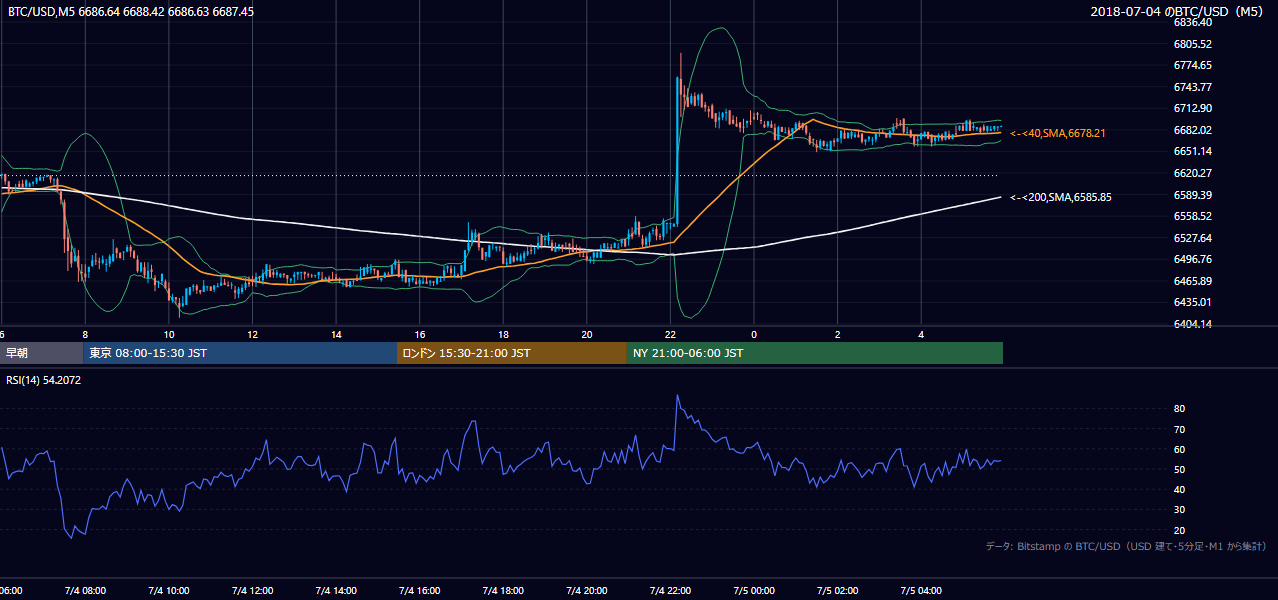Image resolution: width=1278 pixels, height=600 pixels.
Task: Click the 7/4 22:00 time axis label
Action: point(670,591)
